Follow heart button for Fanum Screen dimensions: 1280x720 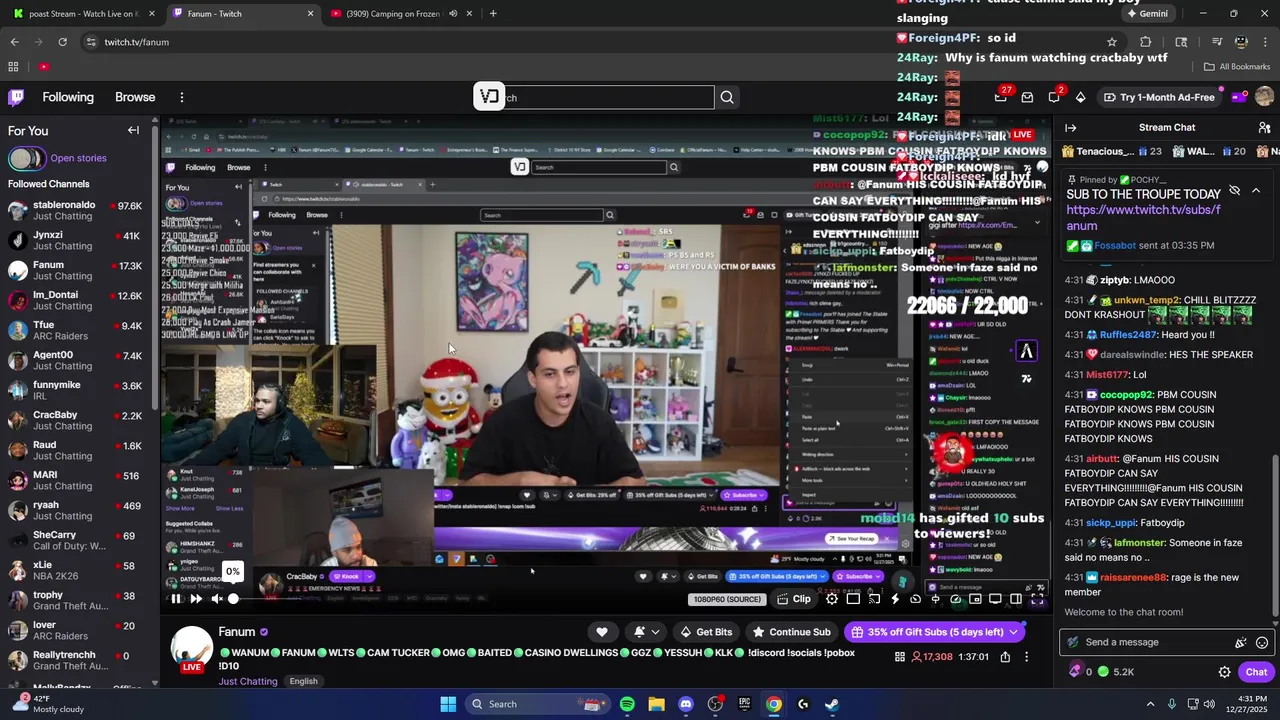601,632
